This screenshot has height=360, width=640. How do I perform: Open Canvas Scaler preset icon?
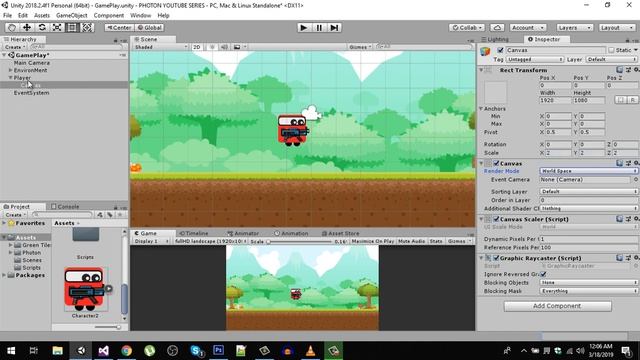click(628, 219)
